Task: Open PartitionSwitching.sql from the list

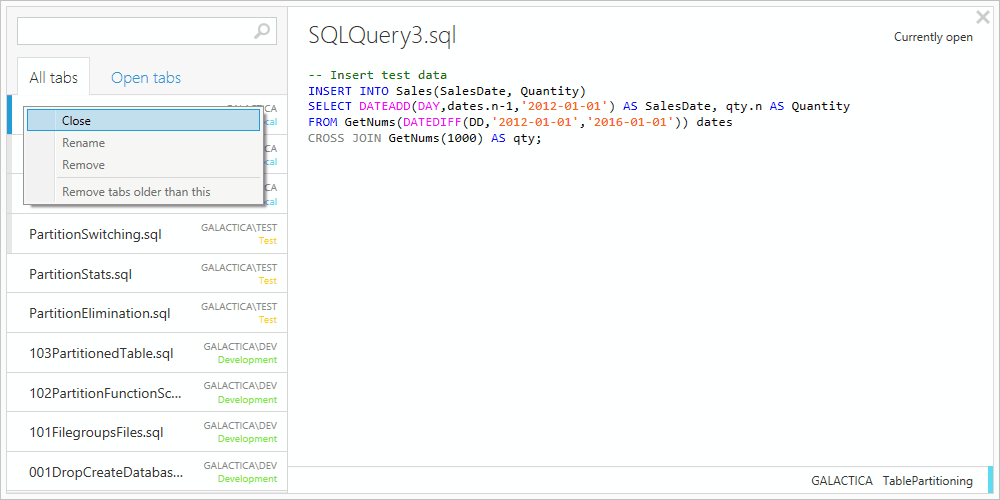Action: (x=95, y=234)
